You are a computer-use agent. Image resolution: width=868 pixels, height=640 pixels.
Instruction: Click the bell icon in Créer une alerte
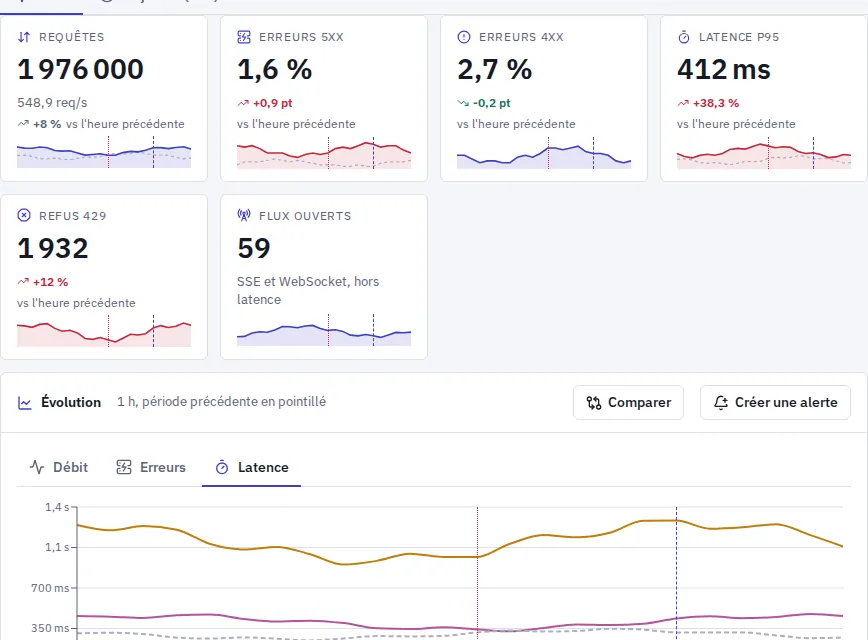(721, 402)
